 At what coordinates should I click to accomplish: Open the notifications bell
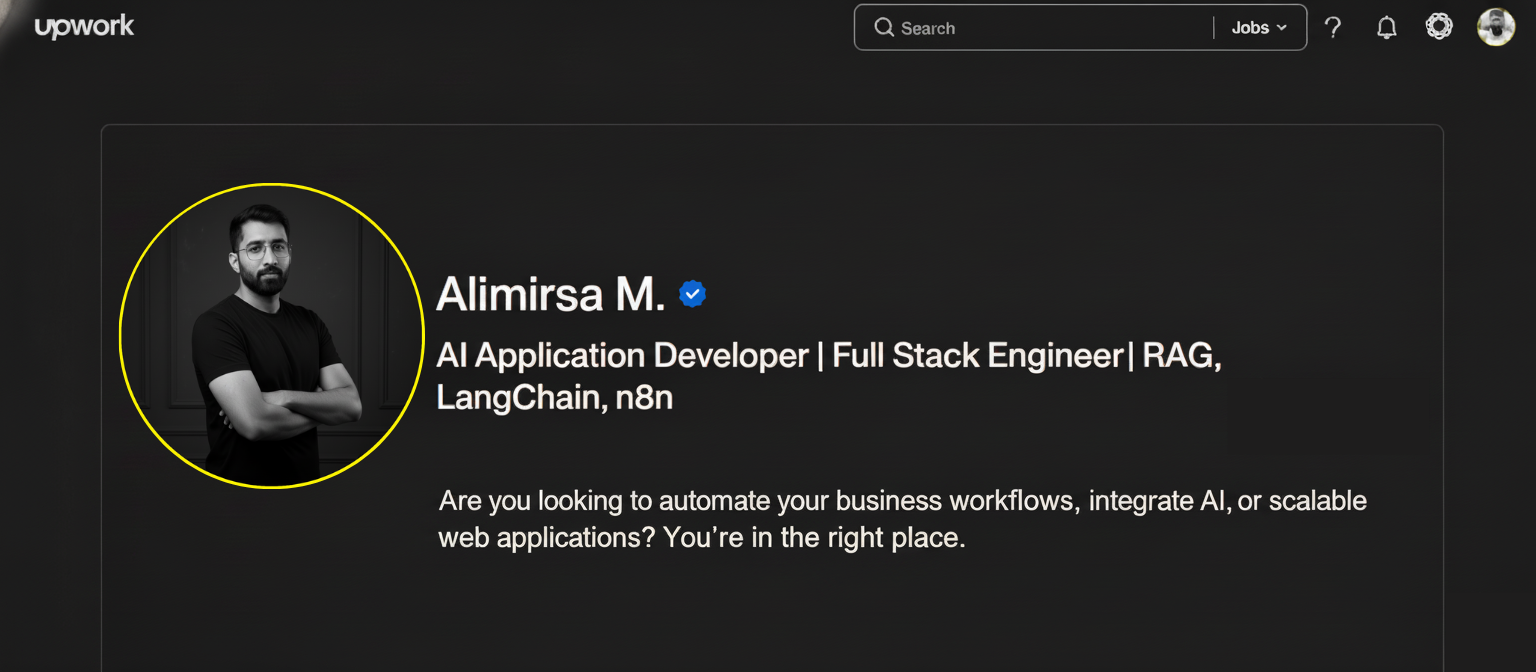[1386, 28]
